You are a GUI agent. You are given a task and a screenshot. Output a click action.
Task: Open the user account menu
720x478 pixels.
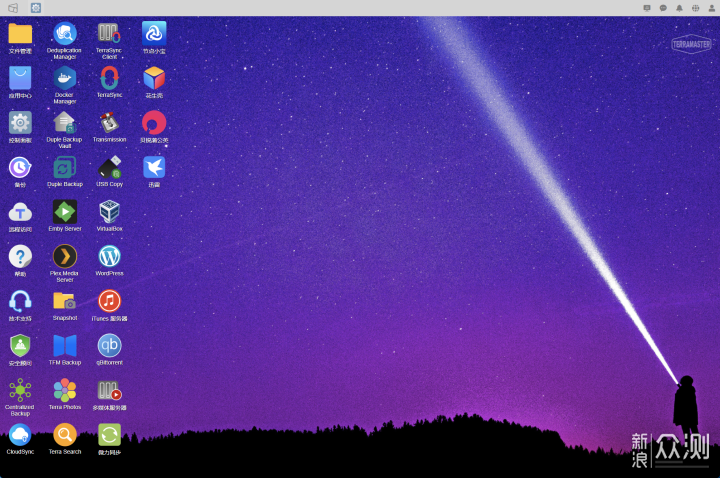[712, 8]
